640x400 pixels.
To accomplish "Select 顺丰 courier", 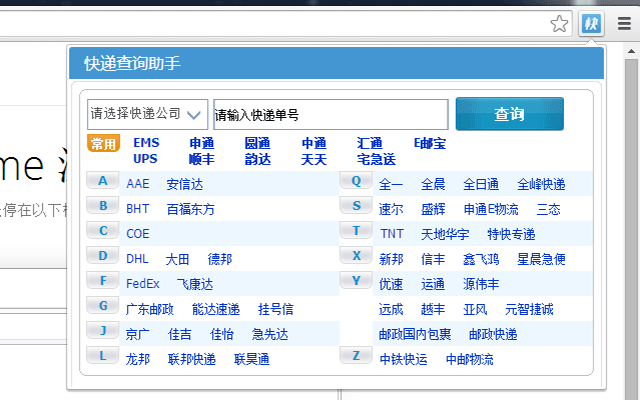I will [202, 159].
